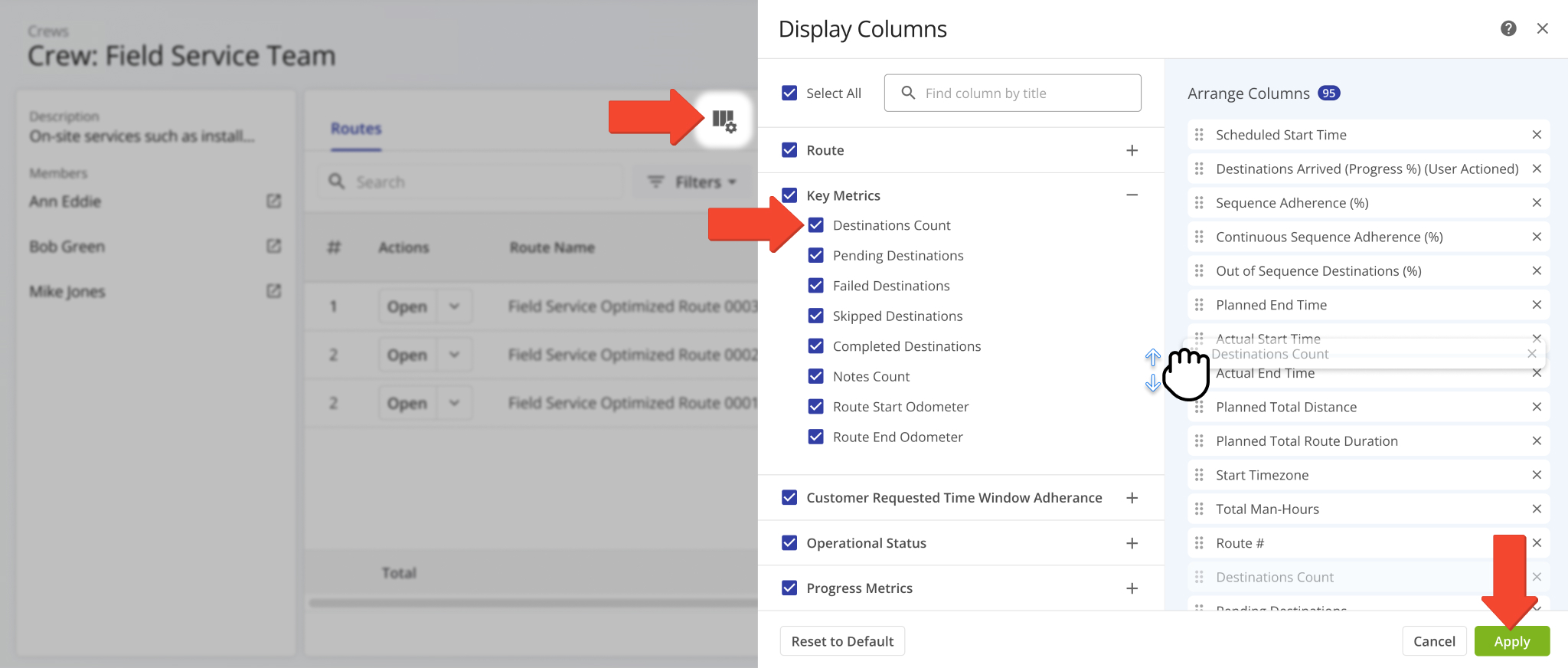
Task: Open the Filters dropdown menu
Action: point(691,182)
